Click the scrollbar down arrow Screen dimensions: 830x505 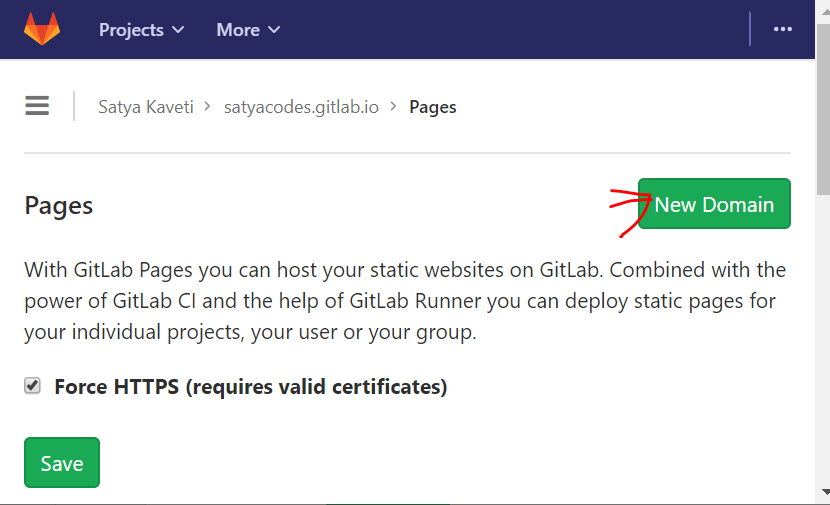(822, 492)
